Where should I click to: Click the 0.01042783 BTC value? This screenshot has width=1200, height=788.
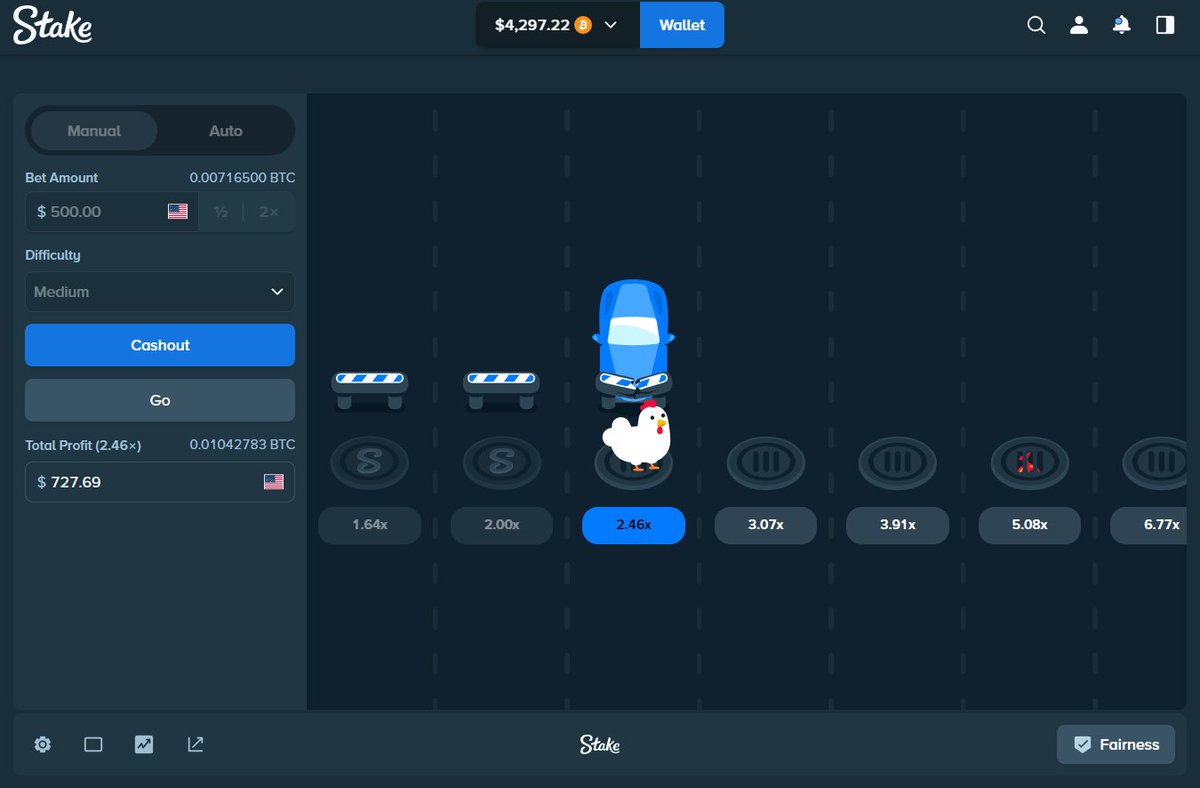(x=242, y=445)
